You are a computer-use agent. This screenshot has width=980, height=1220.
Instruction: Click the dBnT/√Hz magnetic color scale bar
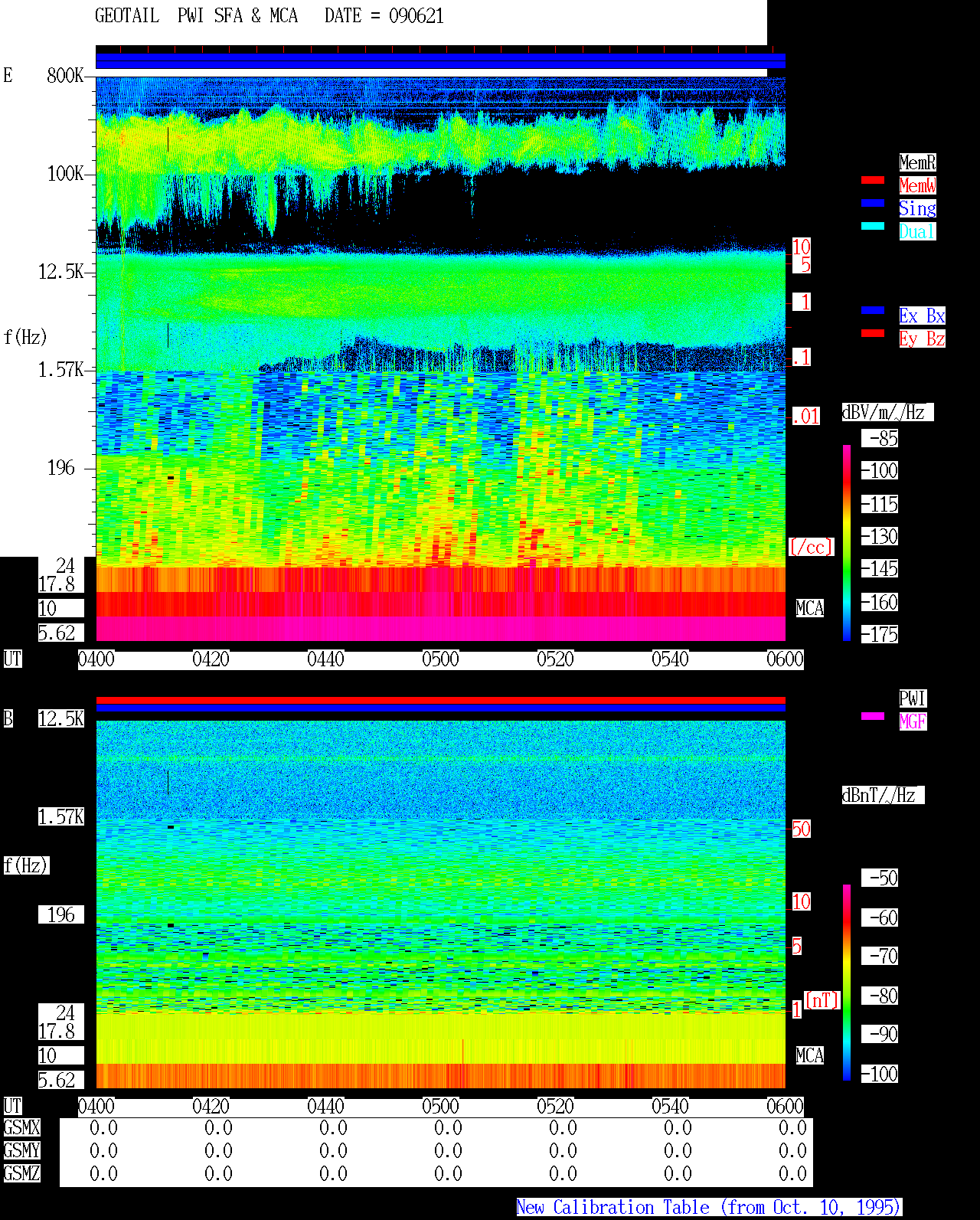click(x=847, y=983)
